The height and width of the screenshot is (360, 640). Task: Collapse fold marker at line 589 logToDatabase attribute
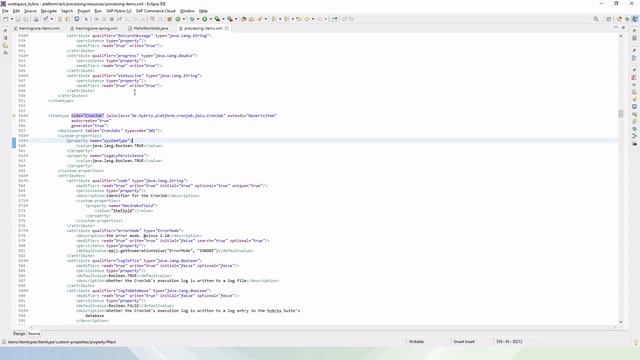[x=27, y=291]
